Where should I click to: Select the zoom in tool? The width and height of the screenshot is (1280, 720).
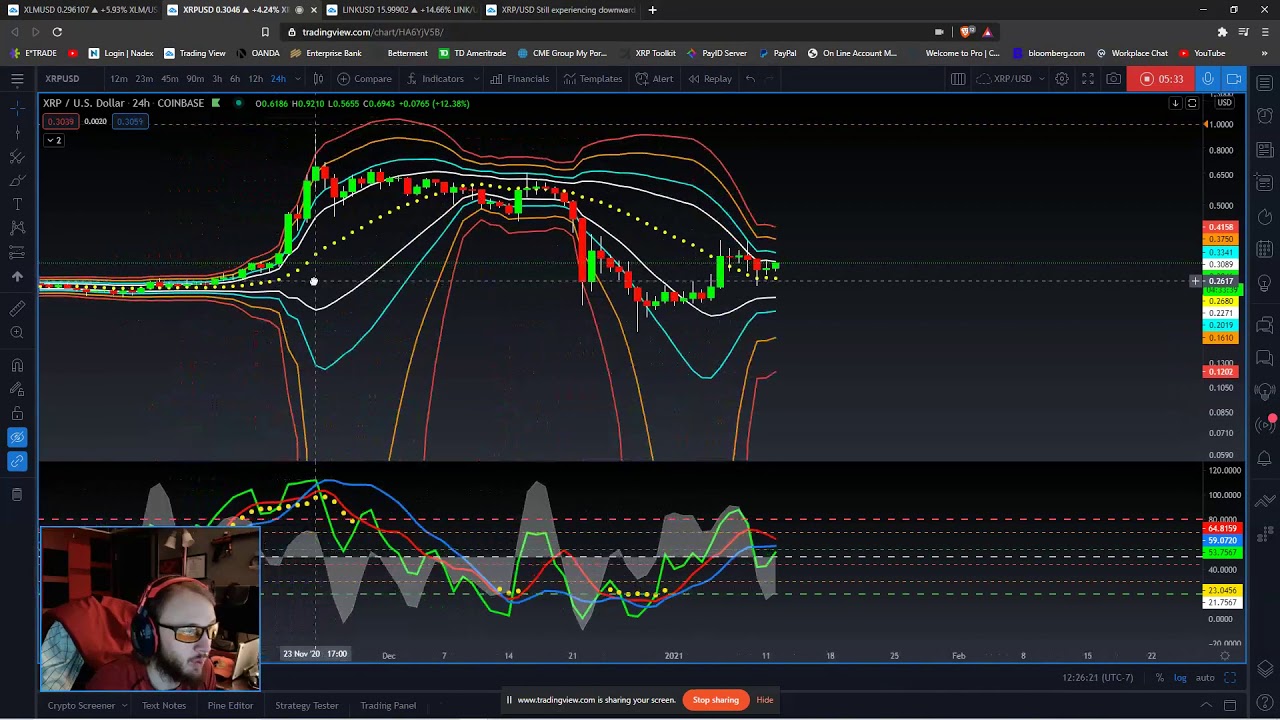17,333
